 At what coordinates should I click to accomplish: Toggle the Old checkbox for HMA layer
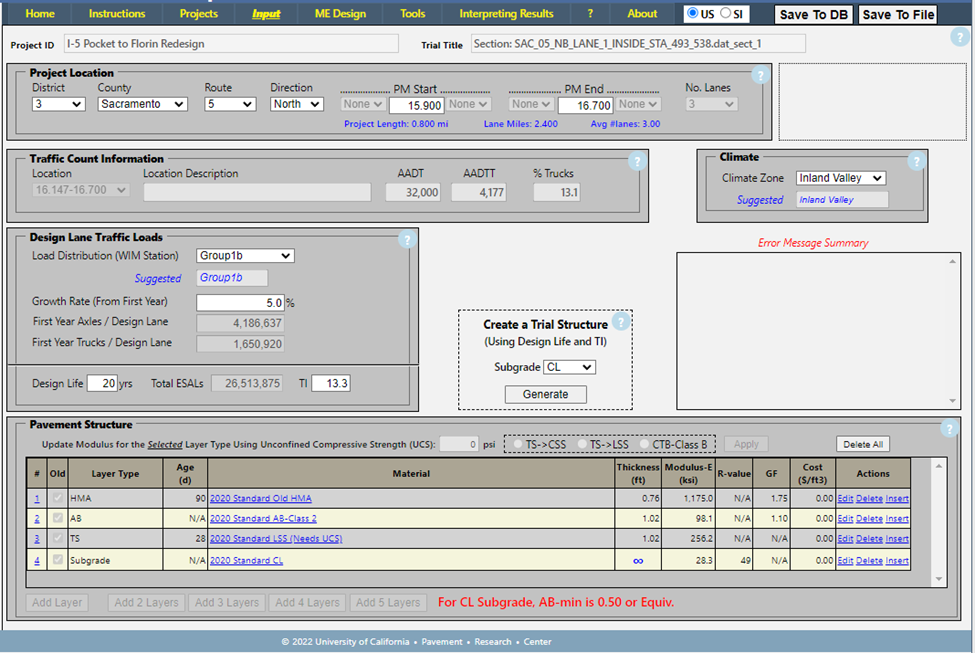(60, 498)
